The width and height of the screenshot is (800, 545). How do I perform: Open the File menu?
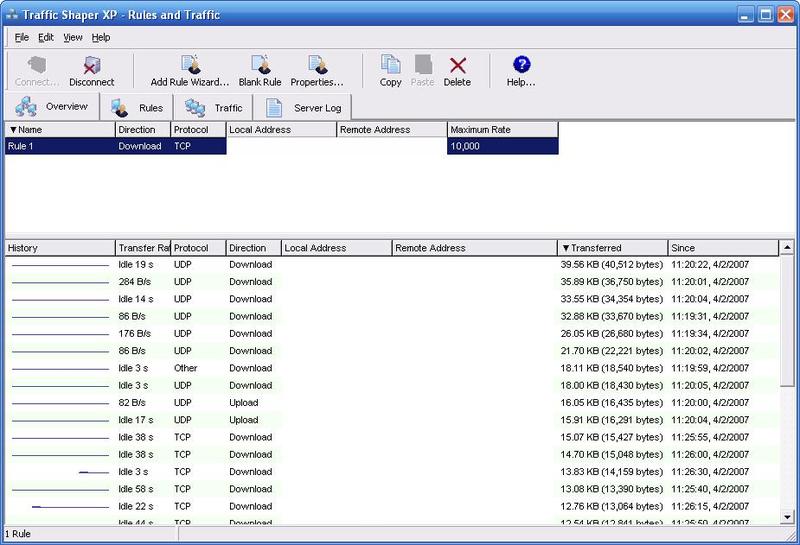[x=21, y=37]
